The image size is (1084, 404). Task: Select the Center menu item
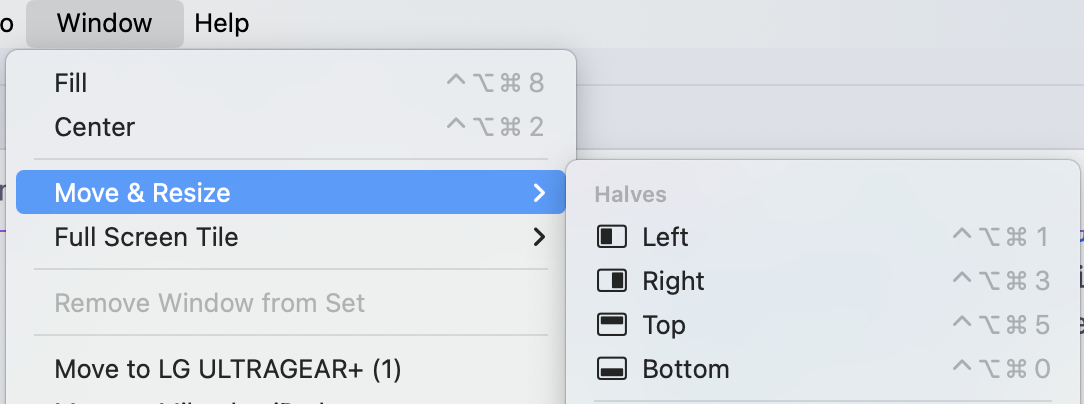click(x=95, y=127)
